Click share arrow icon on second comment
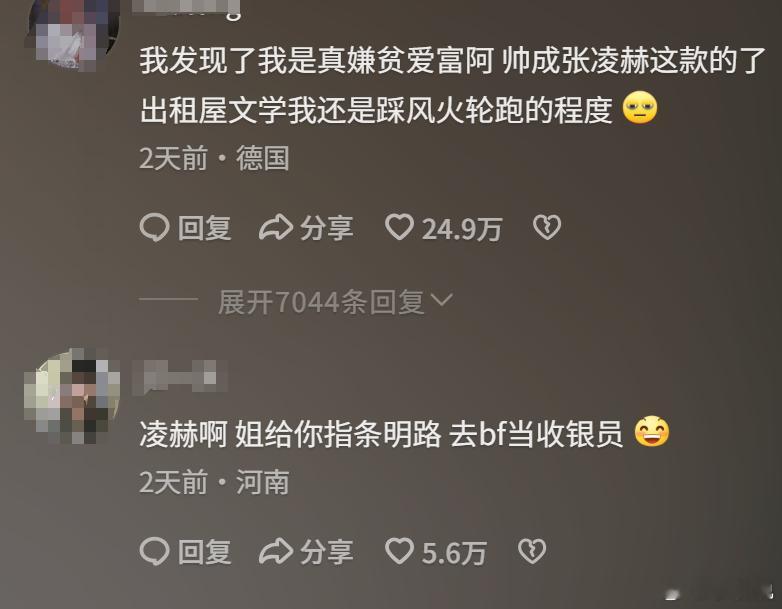The height and width of the screenshot is (609, 782). pos(276,551)
